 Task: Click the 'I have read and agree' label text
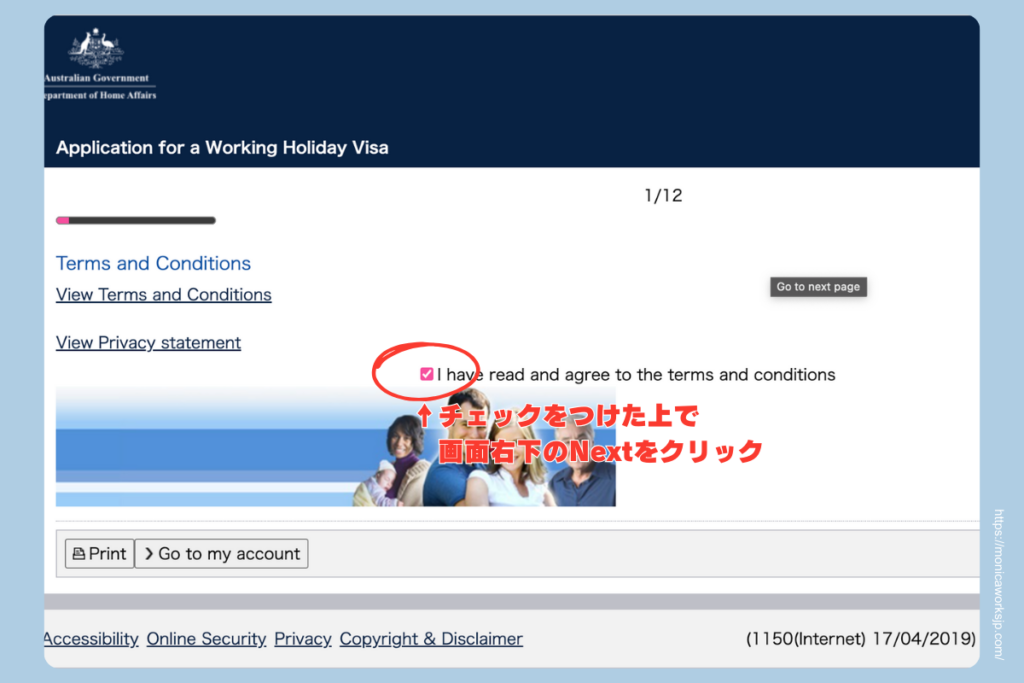[636, 375]
